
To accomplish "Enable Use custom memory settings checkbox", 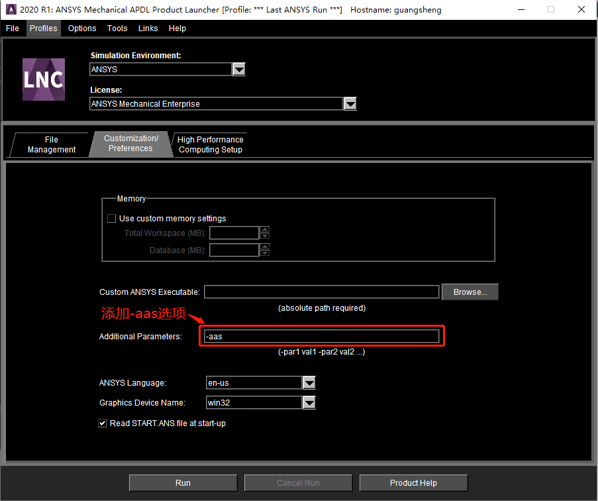I will (111, 218).
